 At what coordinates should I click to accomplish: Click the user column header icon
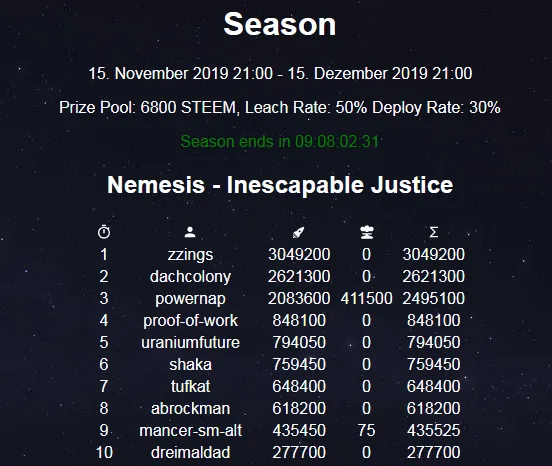tap(190, 232)
